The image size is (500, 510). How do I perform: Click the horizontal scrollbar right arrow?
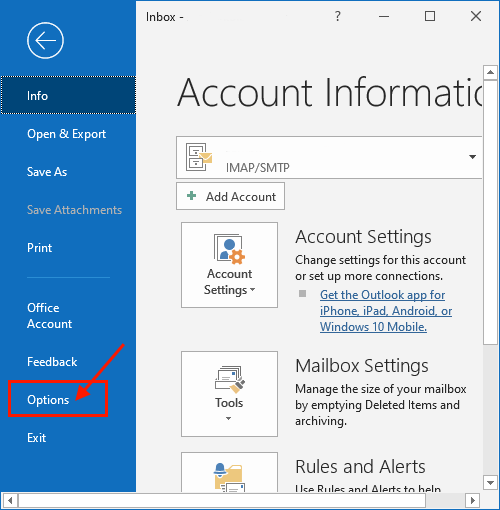472,500
